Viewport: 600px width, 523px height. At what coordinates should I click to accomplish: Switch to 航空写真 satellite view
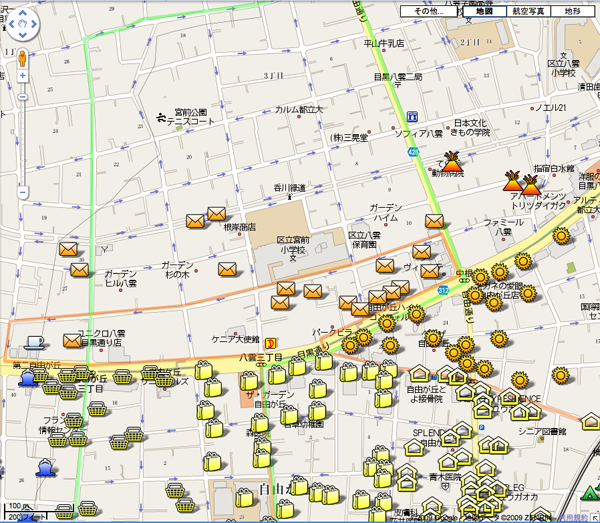527,11
